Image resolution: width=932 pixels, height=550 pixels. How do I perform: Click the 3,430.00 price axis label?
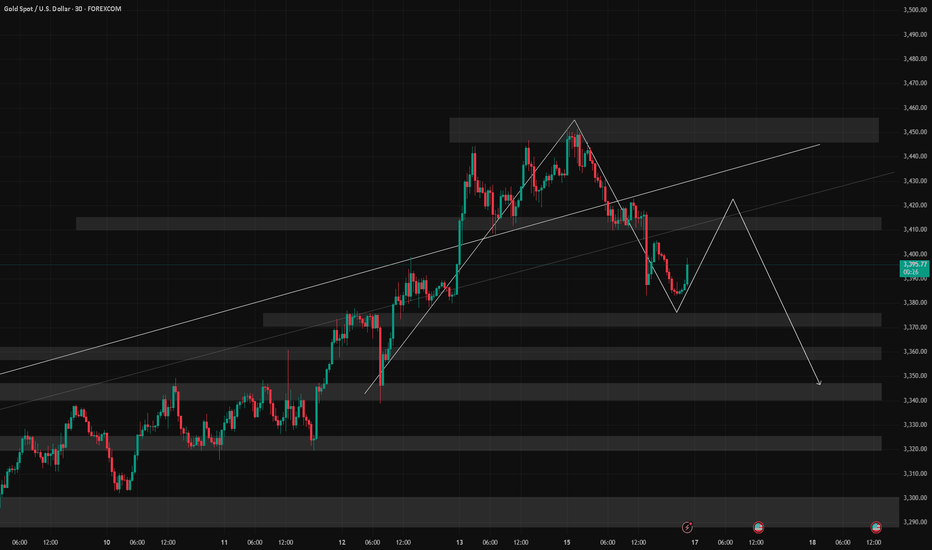coord(915,181)
